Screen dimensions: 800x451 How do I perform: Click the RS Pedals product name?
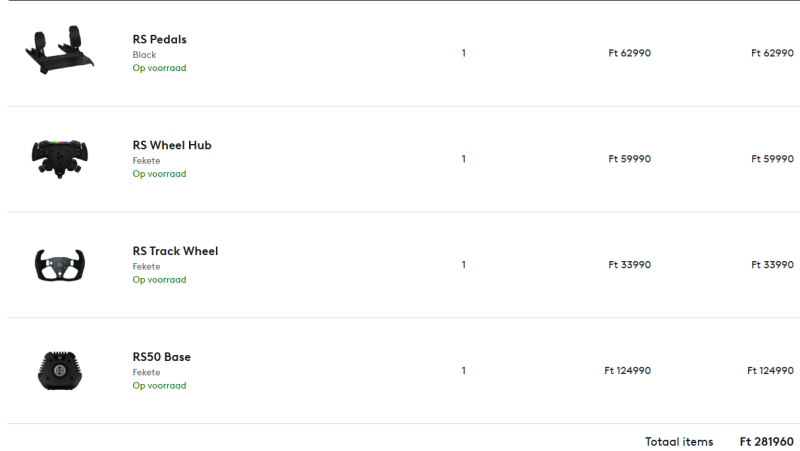160,39
